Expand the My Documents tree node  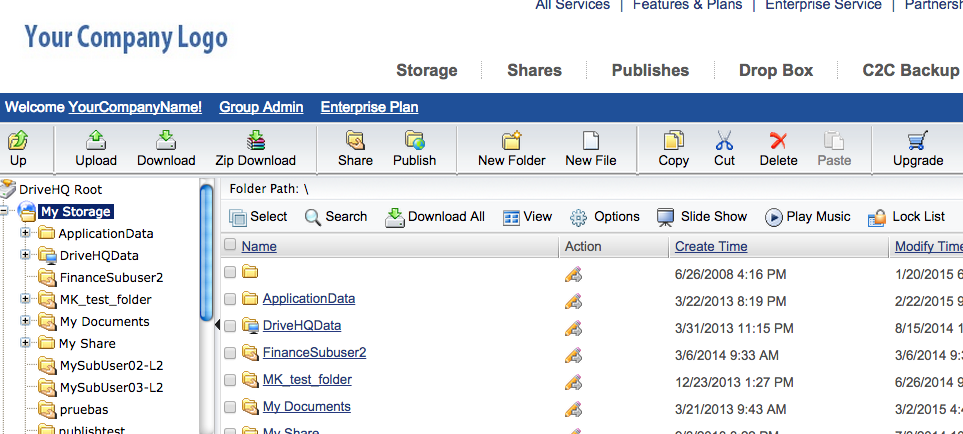(26, 321)
